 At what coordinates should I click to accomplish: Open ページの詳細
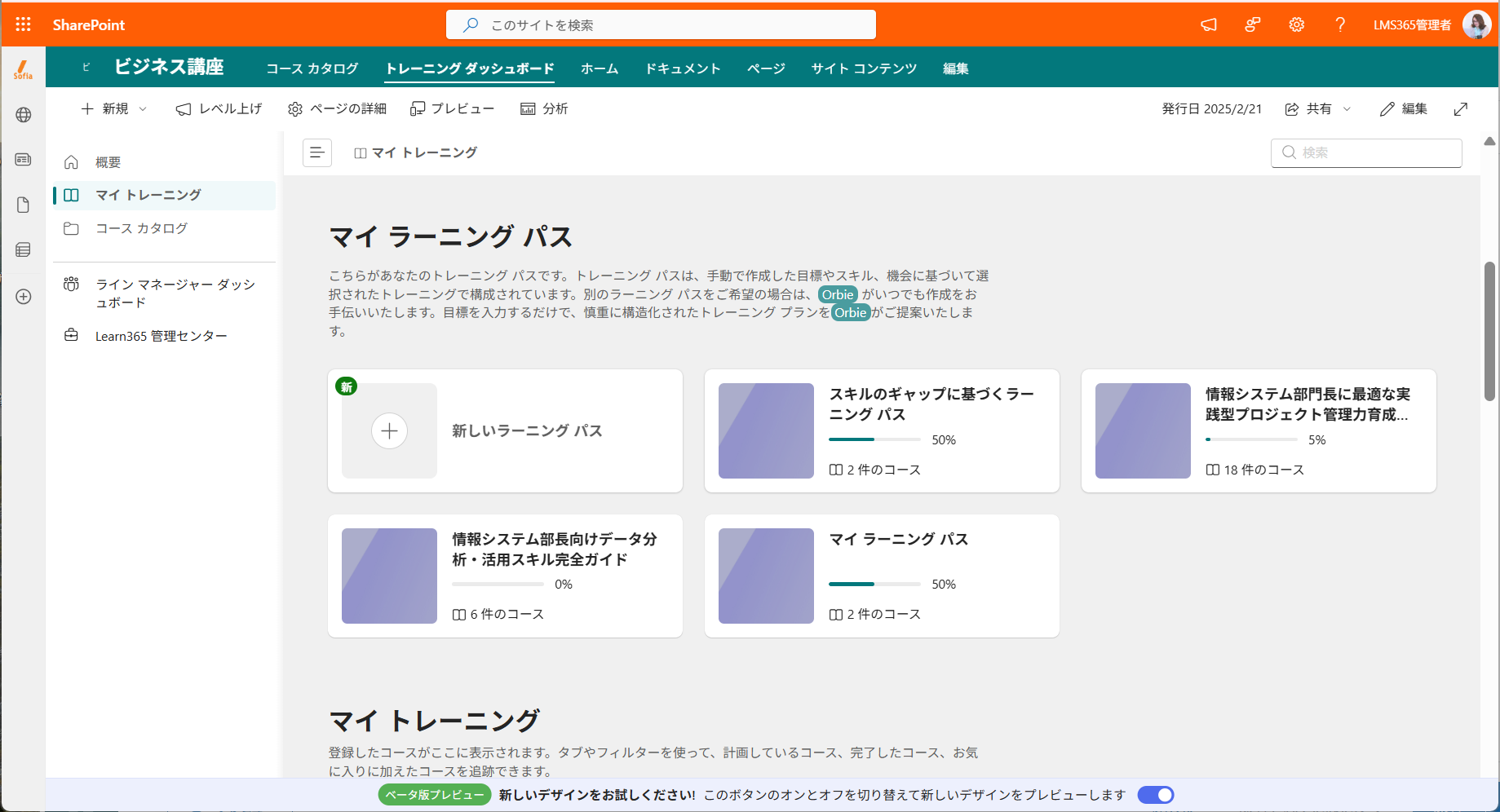coord(337,108)
